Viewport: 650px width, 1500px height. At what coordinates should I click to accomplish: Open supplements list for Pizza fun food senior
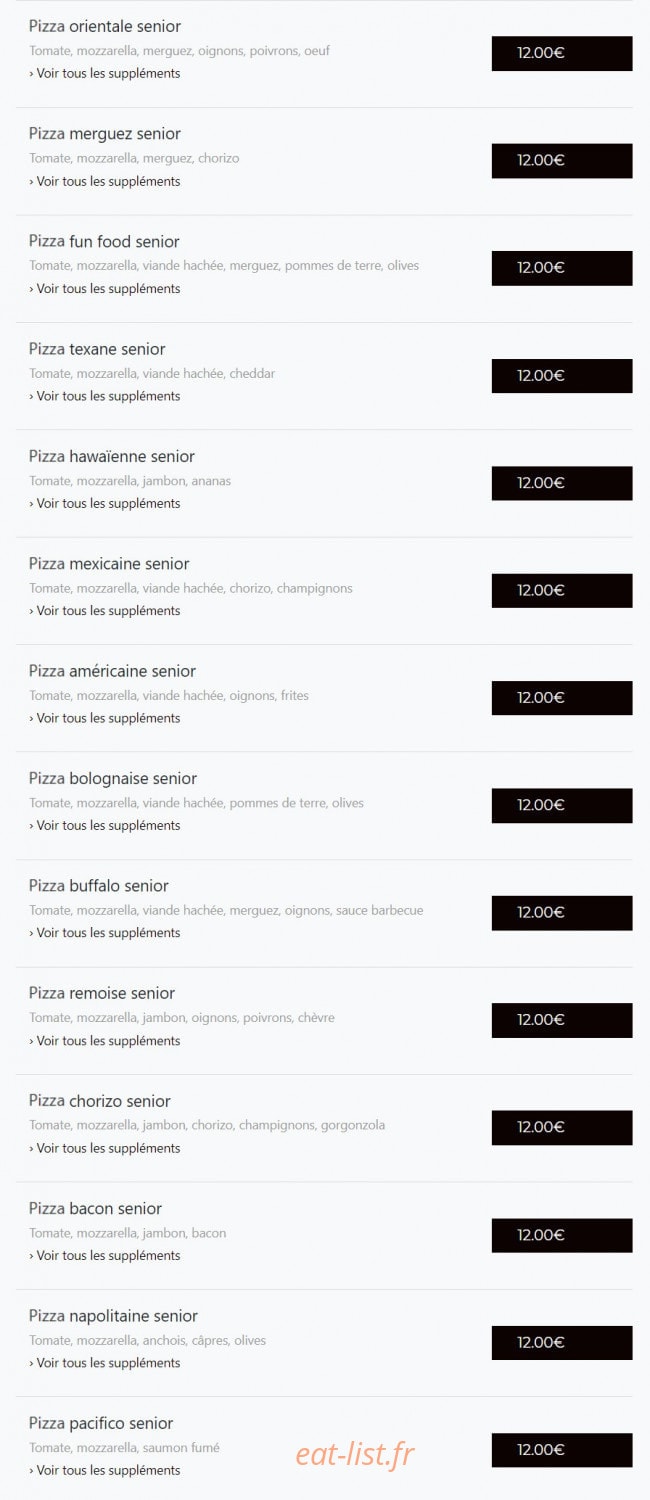[105, 288]
